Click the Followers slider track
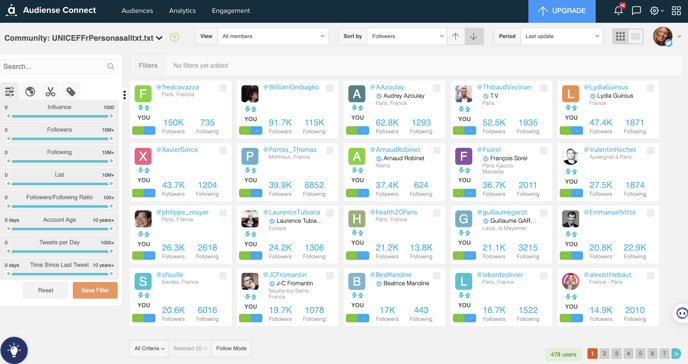 pos(60,139)
